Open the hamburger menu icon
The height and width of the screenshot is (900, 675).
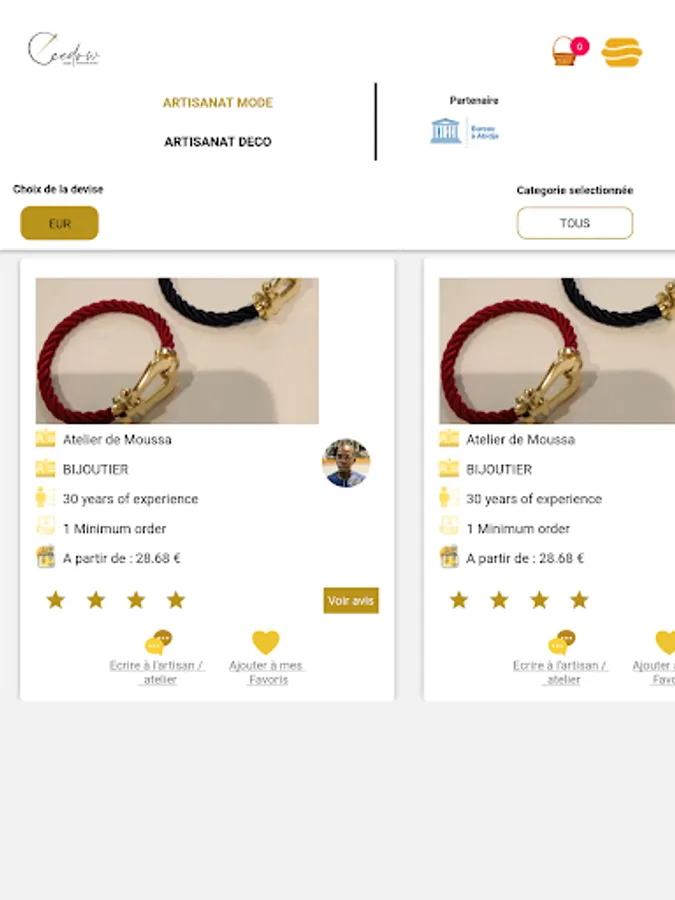622,52
